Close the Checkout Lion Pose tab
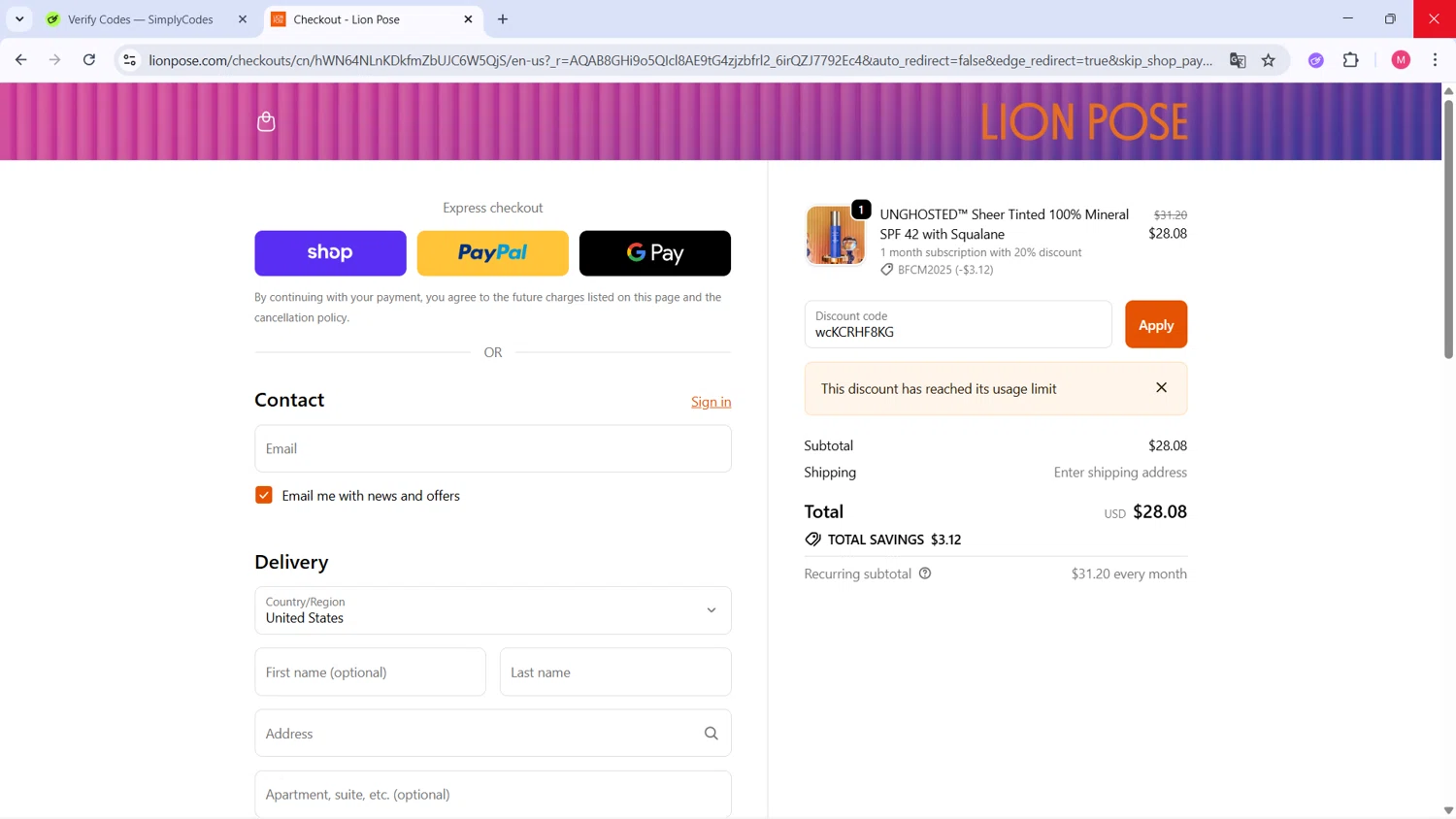 (x=468, y=19)
